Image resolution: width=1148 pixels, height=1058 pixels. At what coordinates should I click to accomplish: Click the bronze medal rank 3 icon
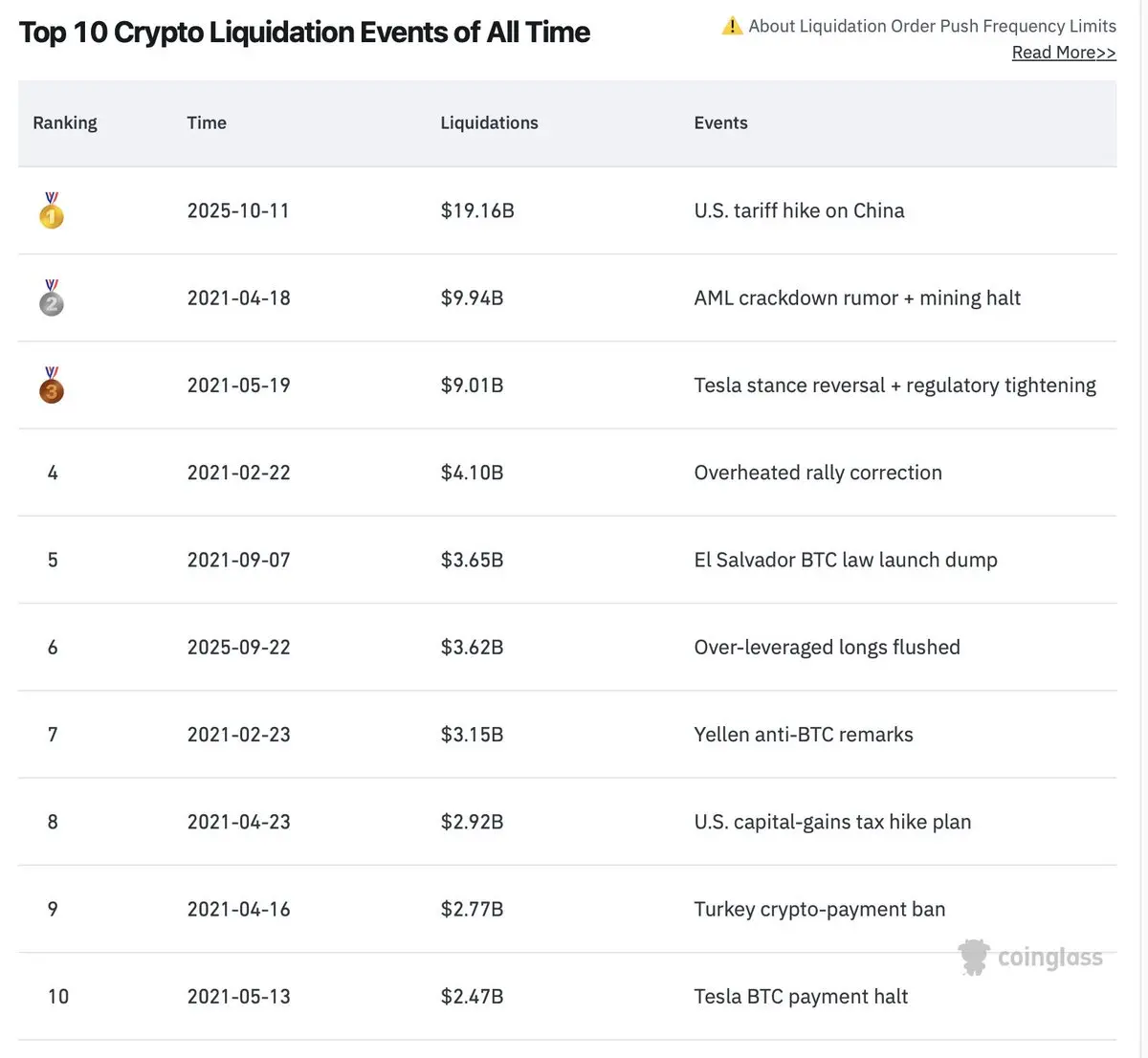[x=52, y=386]
